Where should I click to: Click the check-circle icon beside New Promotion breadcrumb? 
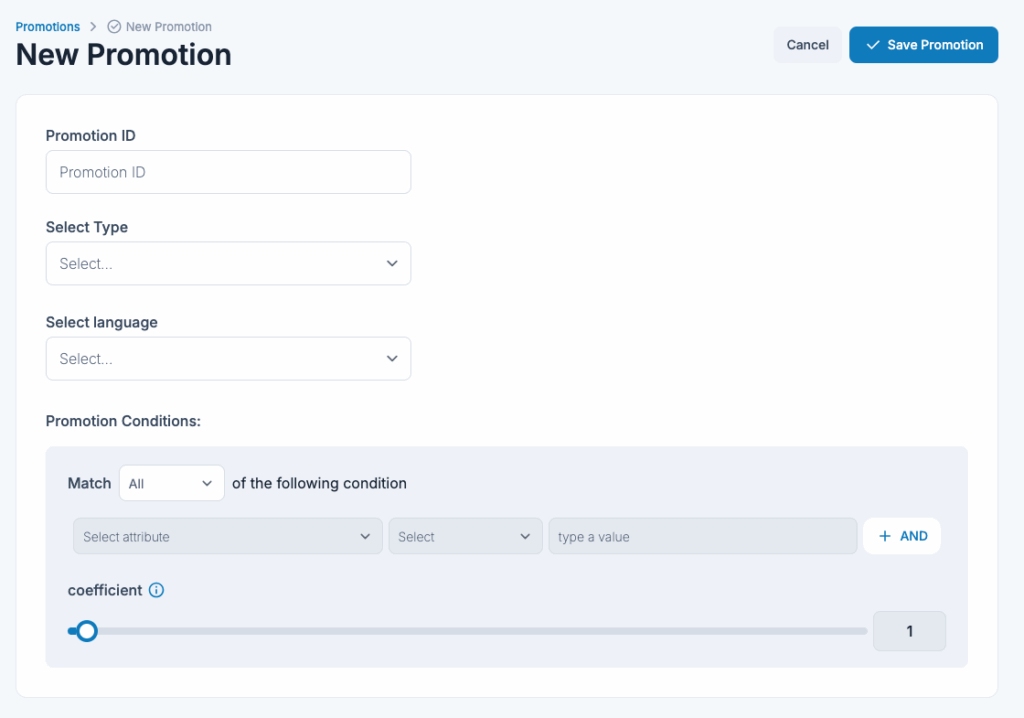pos(114,27)
